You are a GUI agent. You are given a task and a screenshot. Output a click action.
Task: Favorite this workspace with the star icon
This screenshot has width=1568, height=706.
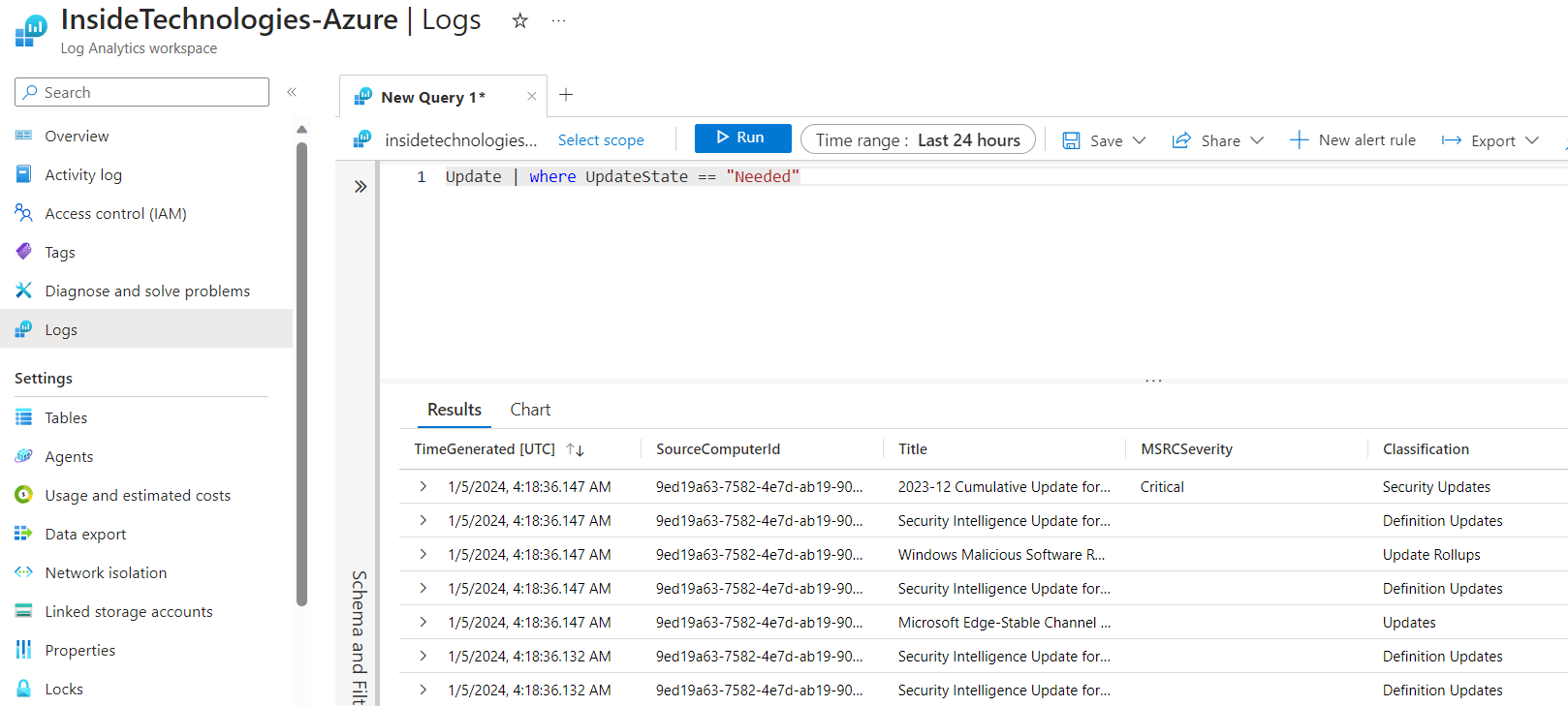(x=520, y=20)
